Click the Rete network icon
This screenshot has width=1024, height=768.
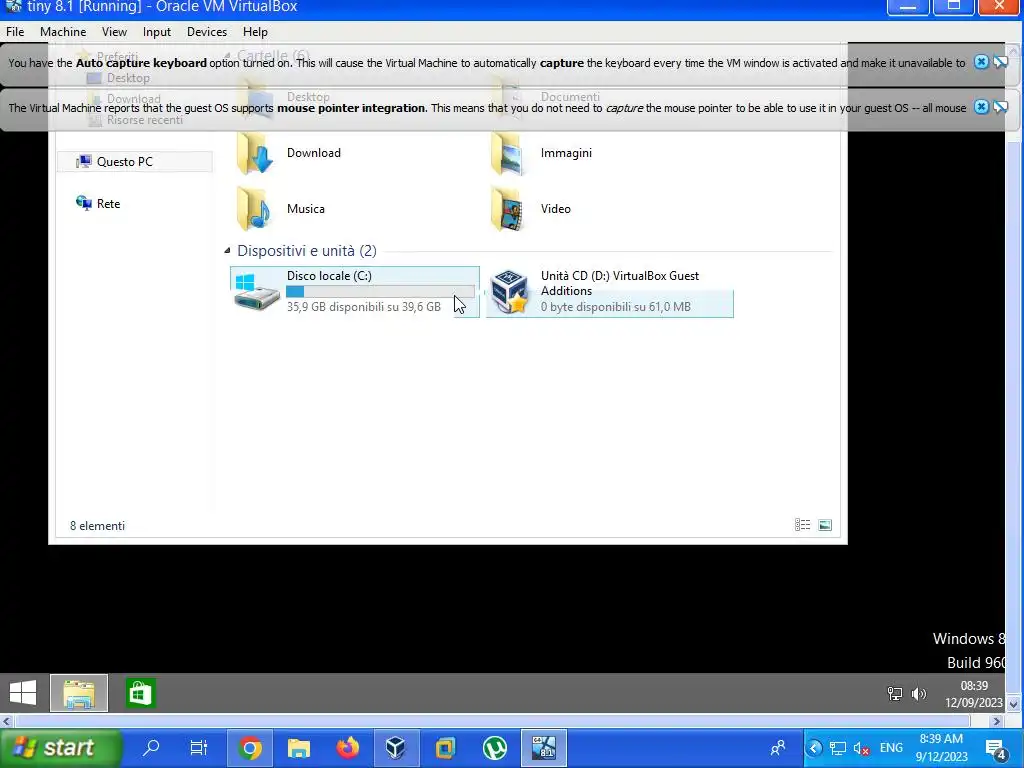[x=84, y=203]
